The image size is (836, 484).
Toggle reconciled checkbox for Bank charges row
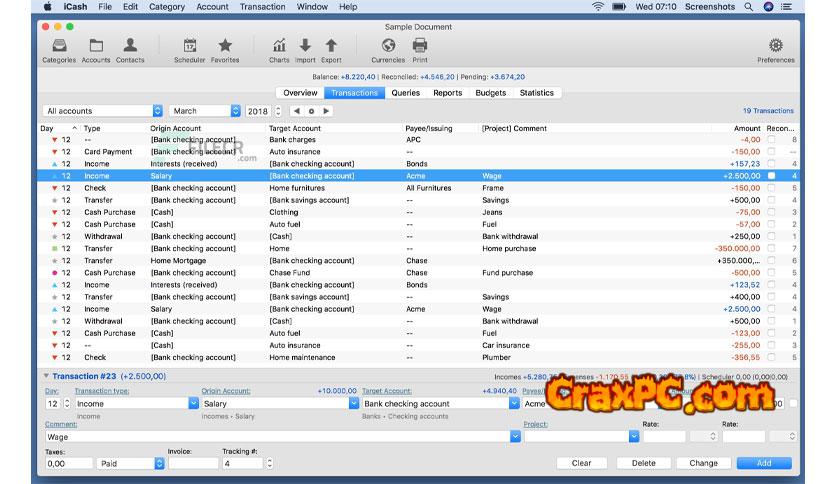click(771, 140)
